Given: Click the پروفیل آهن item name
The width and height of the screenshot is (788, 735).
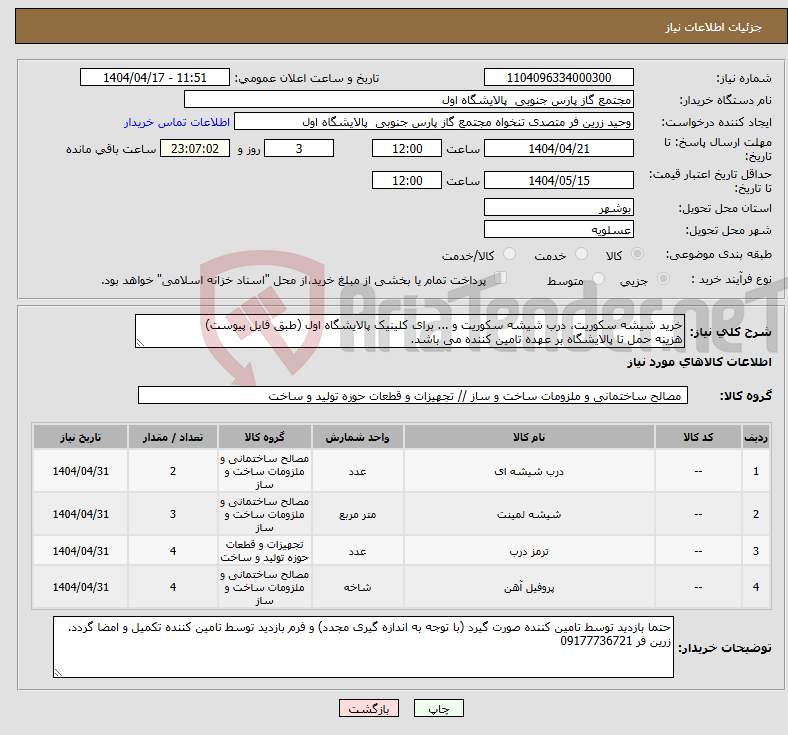Looking at the screenshot, I should point(529,587).
